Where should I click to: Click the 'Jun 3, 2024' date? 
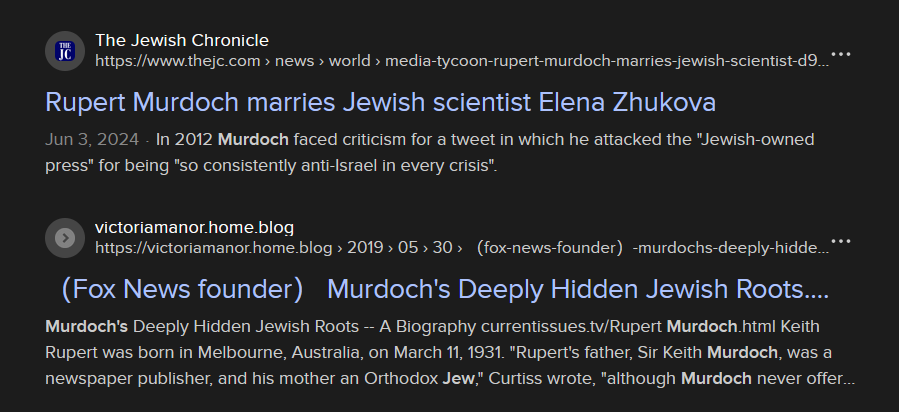[x=90, y=139]
